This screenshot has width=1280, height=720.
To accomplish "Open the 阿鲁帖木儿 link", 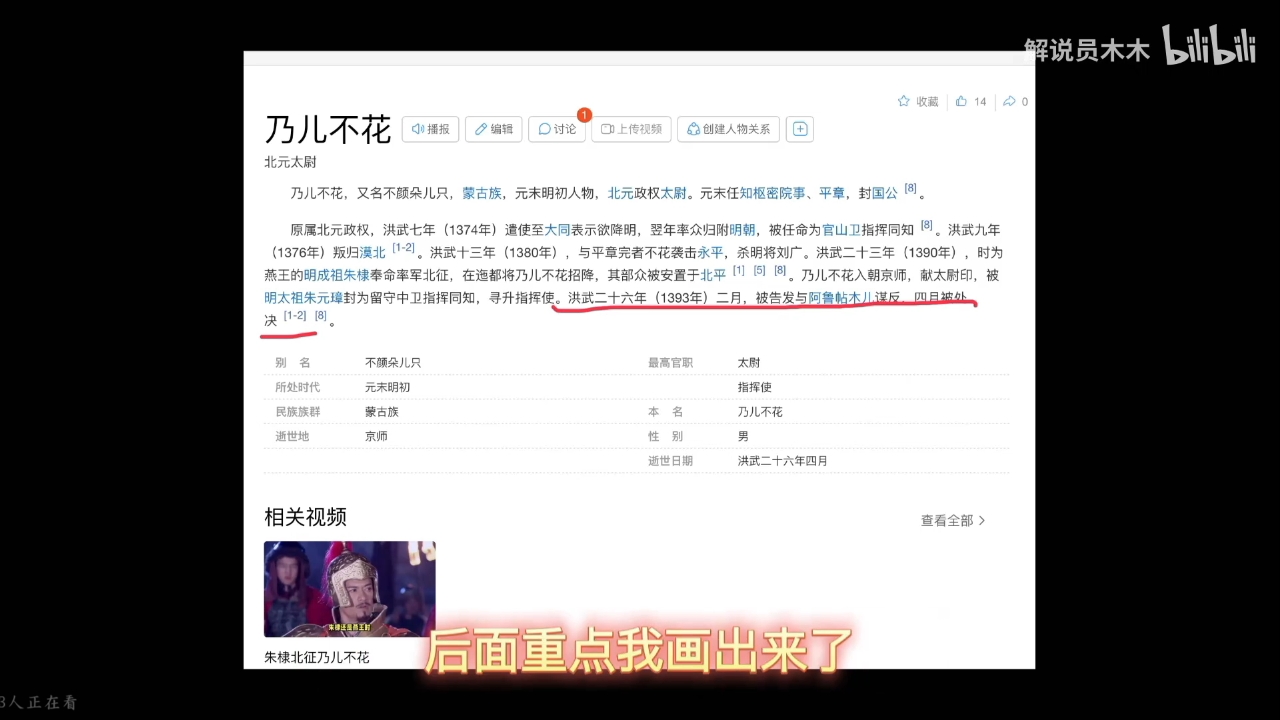I will 841,298.
